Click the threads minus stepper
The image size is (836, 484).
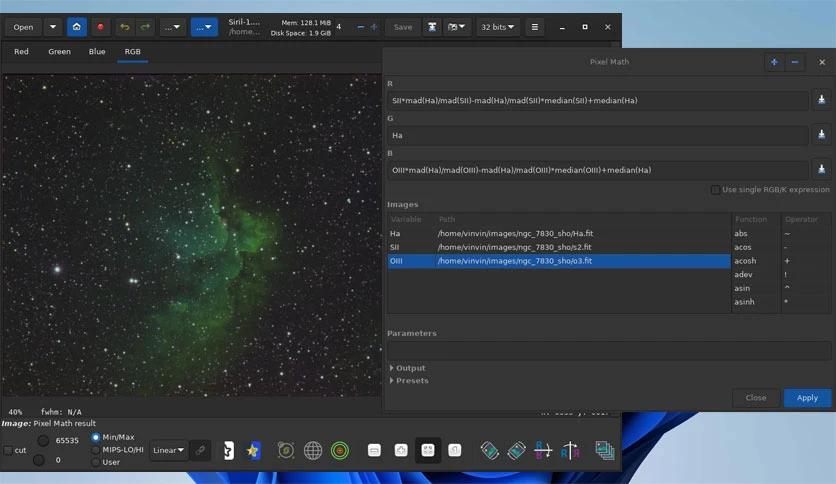coord(361,27)
